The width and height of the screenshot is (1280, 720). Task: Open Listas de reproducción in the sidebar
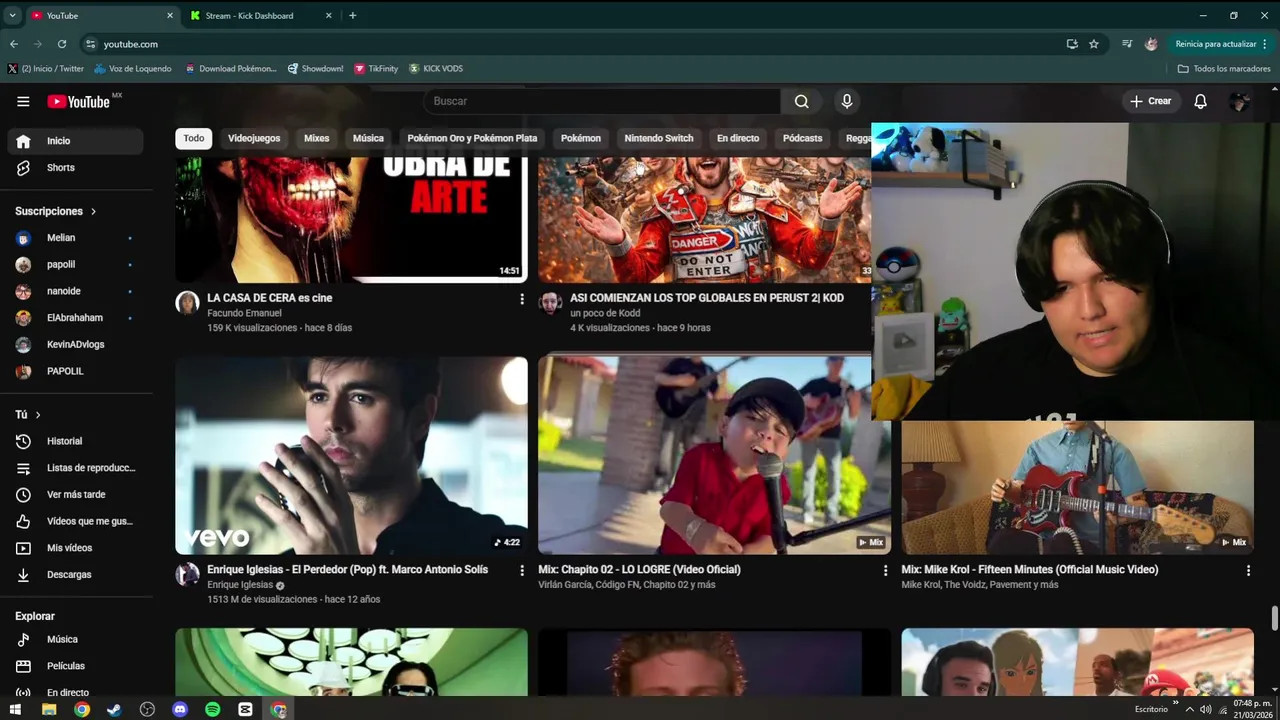click(76, 468)
